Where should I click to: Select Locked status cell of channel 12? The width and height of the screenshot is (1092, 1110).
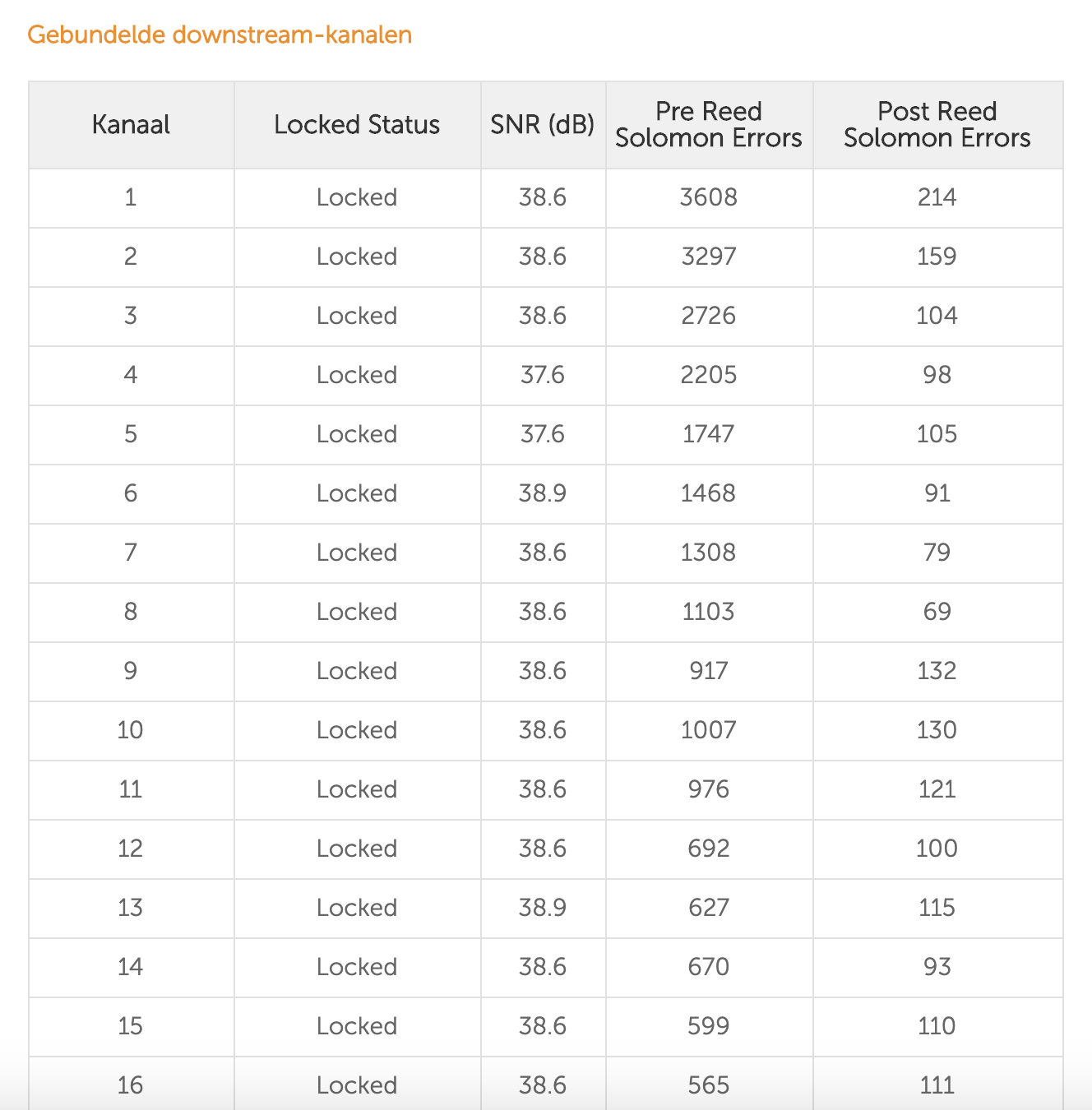click(357, 849)
